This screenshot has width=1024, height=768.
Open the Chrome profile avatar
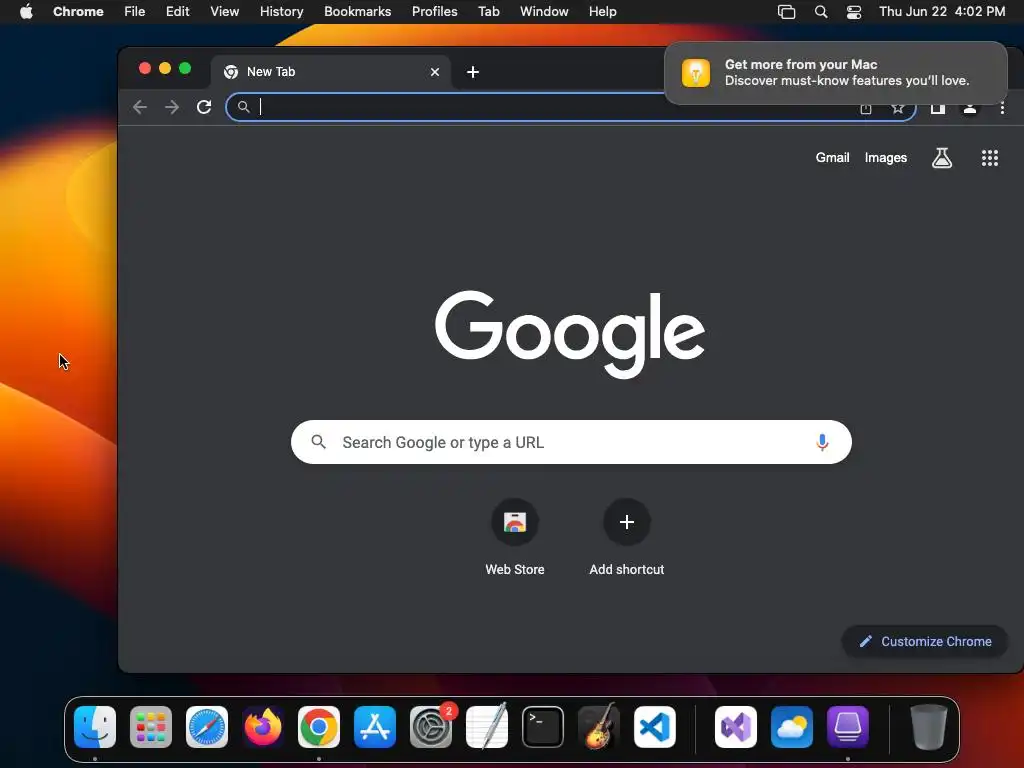click(970, 108)
